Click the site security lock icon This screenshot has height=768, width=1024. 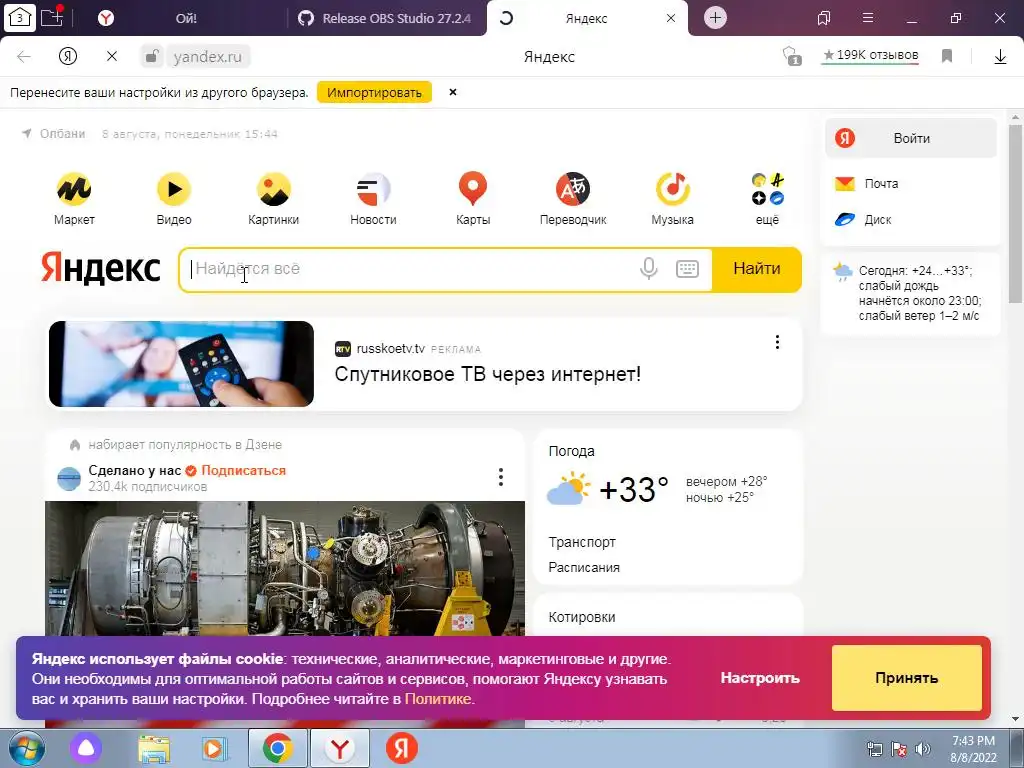tap(152, 56)
